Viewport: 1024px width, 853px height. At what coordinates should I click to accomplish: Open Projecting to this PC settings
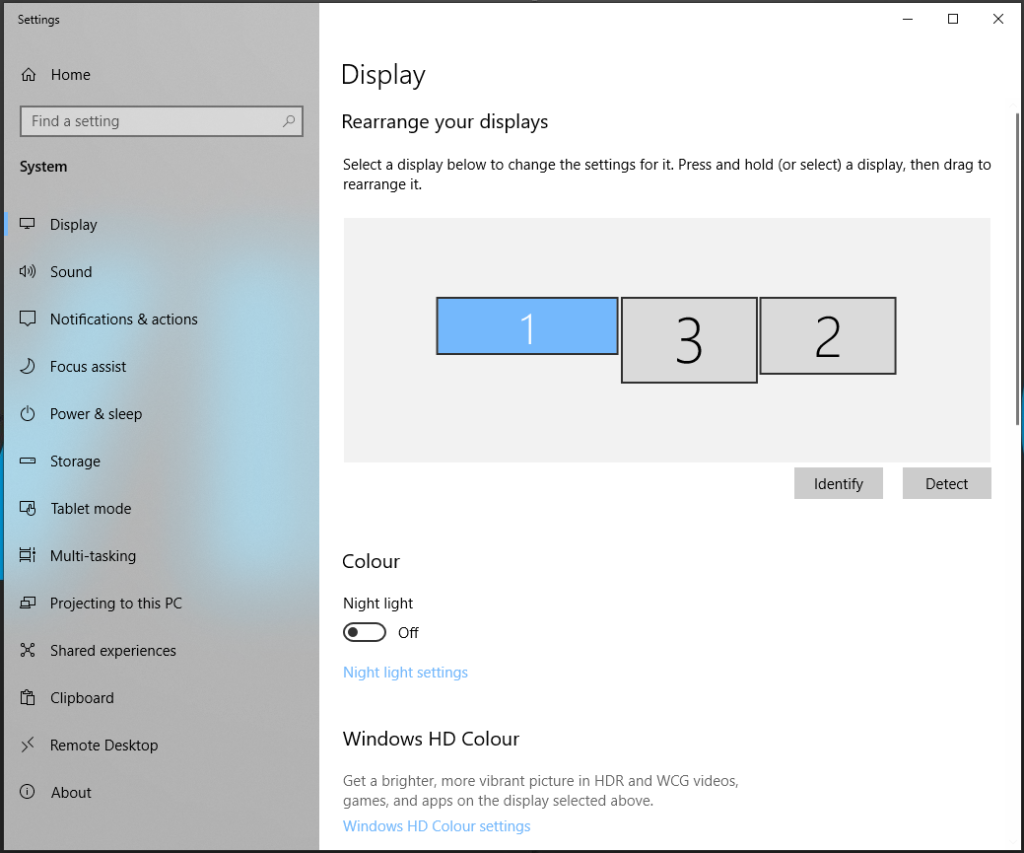pyautogui.click(x=28, y=603)
